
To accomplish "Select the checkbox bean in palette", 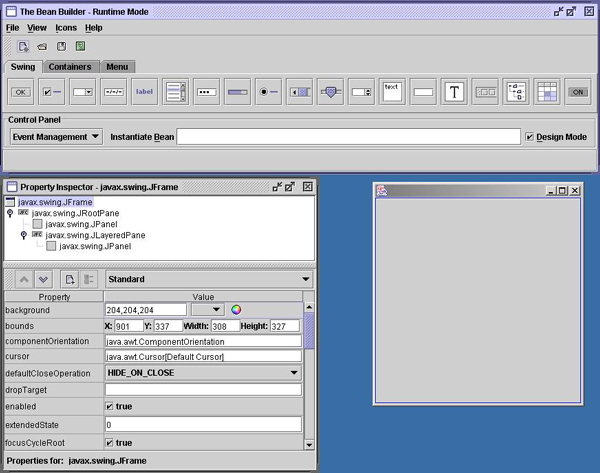I will coord(52,92).
